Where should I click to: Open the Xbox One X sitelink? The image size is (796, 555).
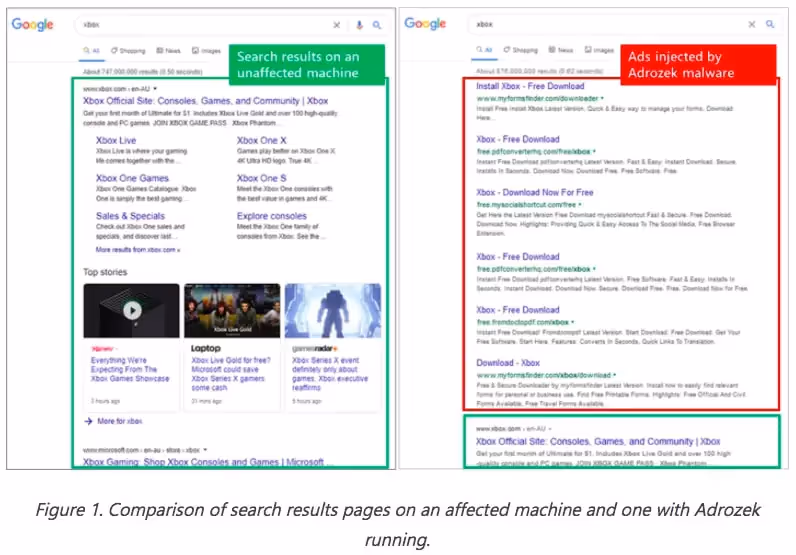(261, 141)
